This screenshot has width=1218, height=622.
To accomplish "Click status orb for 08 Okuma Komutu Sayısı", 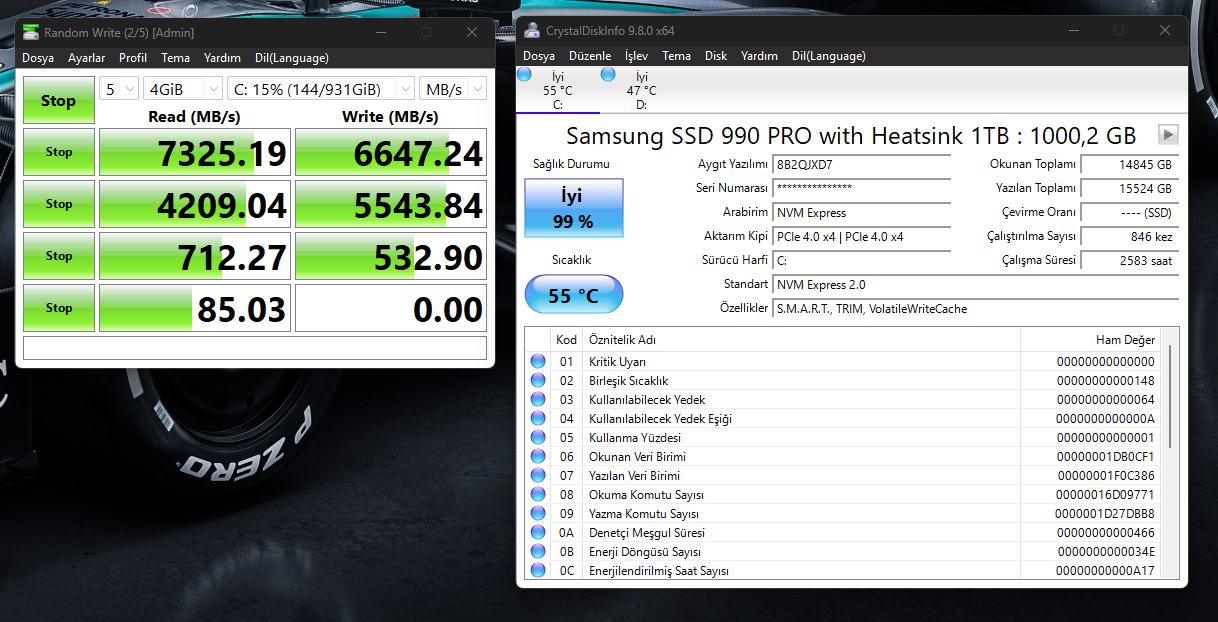I will (x=538, y=494).
